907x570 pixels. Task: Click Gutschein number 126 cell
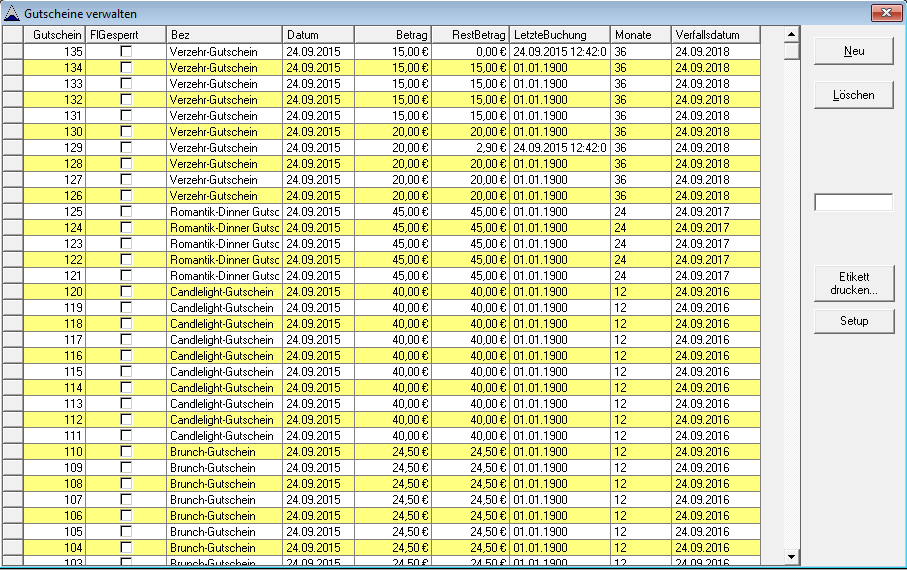click(54, 196)
